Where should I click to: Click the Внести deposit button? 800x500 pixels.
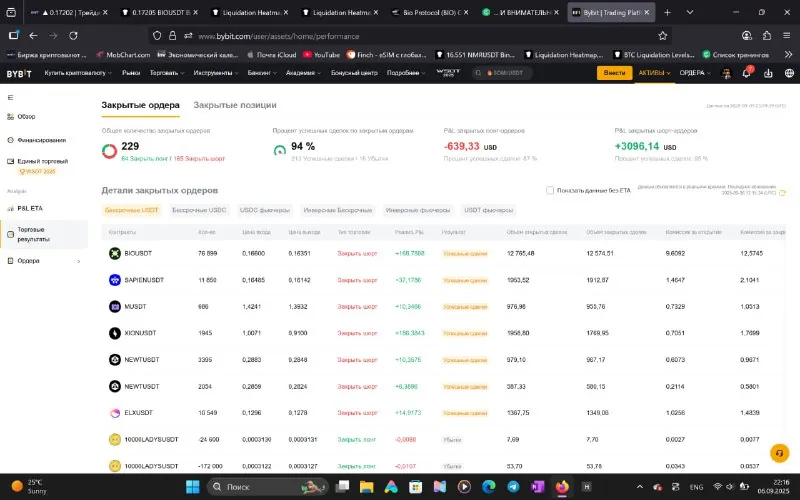(x=614, y=73)
